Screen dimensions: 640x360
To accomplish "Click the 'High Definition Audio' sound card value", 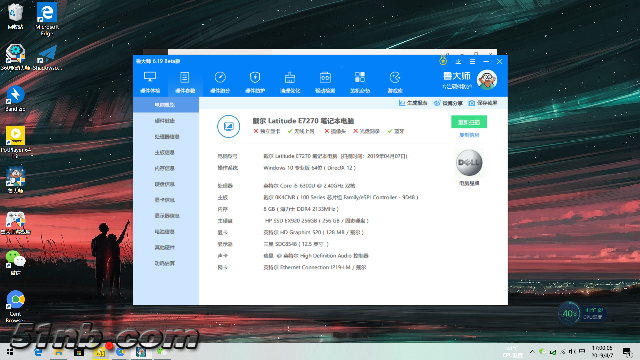I will point(317,256).
